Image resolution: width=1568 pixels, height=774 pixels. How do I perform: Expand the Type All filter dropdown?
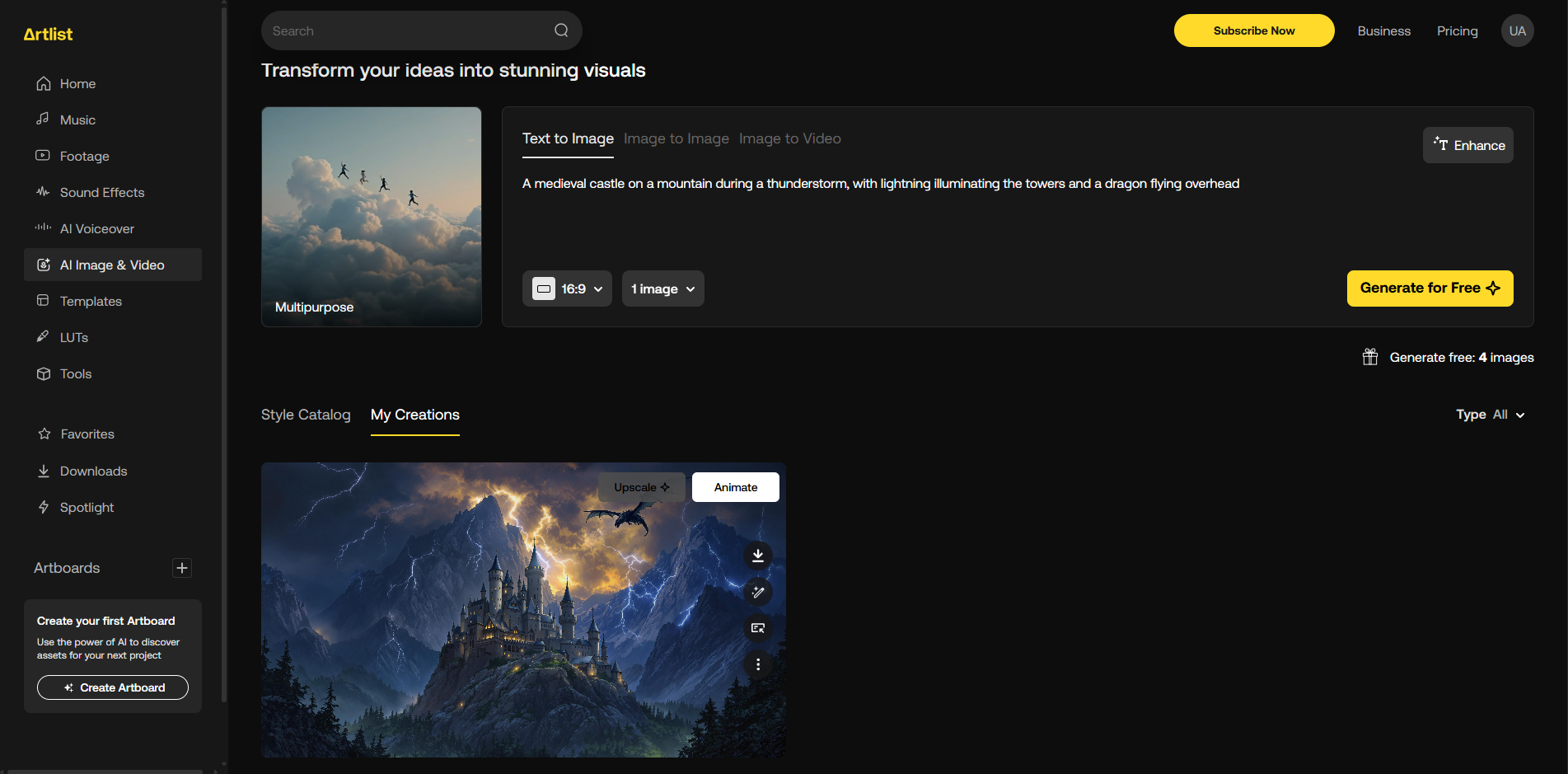(1491, 415)
